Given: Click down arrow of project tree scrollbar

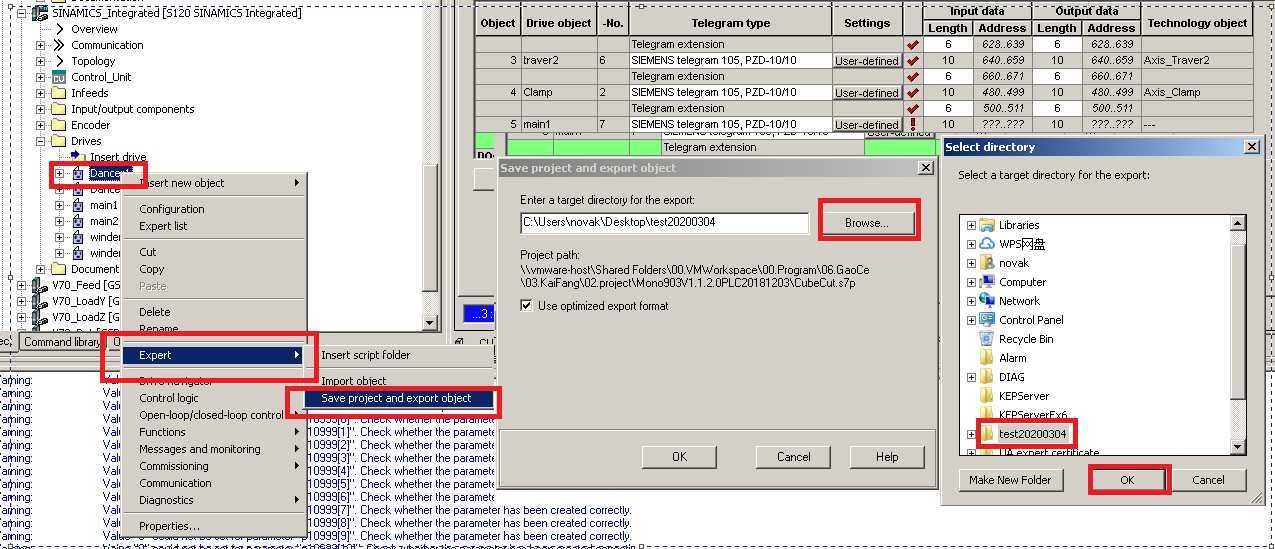Looking at the screenshot, I should pyautogui.click(x=430, y=324).
